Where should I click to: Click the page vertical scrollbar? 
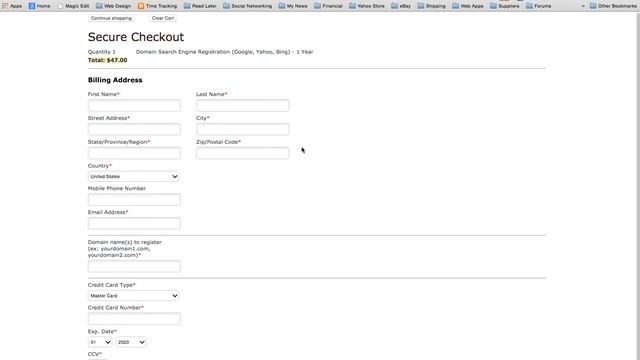coord(637,186)
